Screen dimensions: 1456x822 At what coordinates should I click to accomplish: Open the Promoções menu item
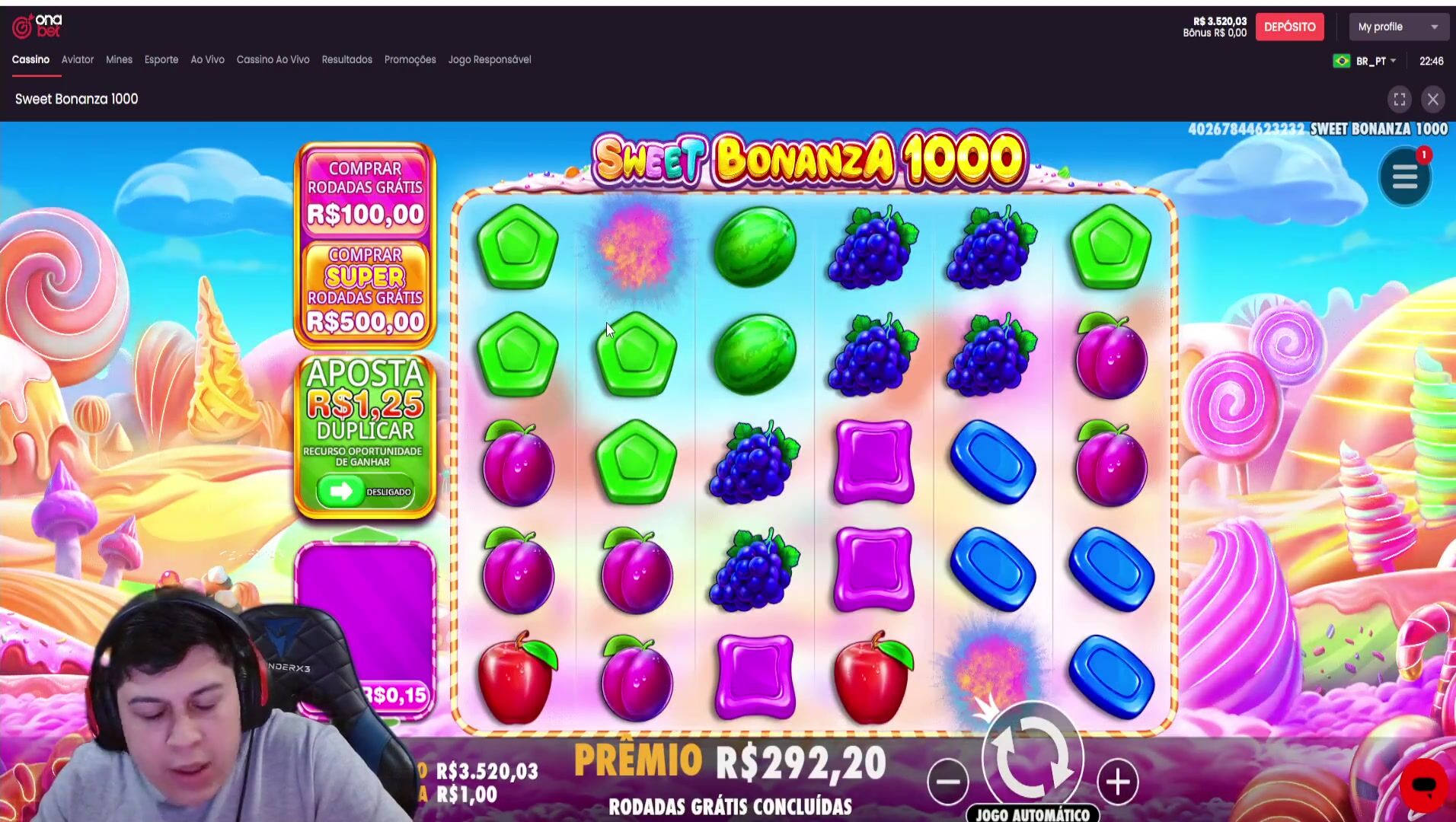[x=410, y=59]
